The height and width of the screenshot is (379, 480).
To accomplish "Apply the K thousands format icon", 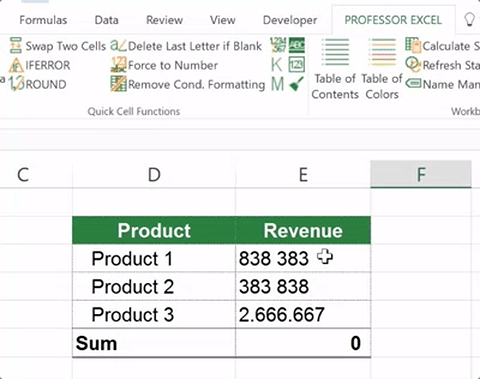I will pos(277,65).
